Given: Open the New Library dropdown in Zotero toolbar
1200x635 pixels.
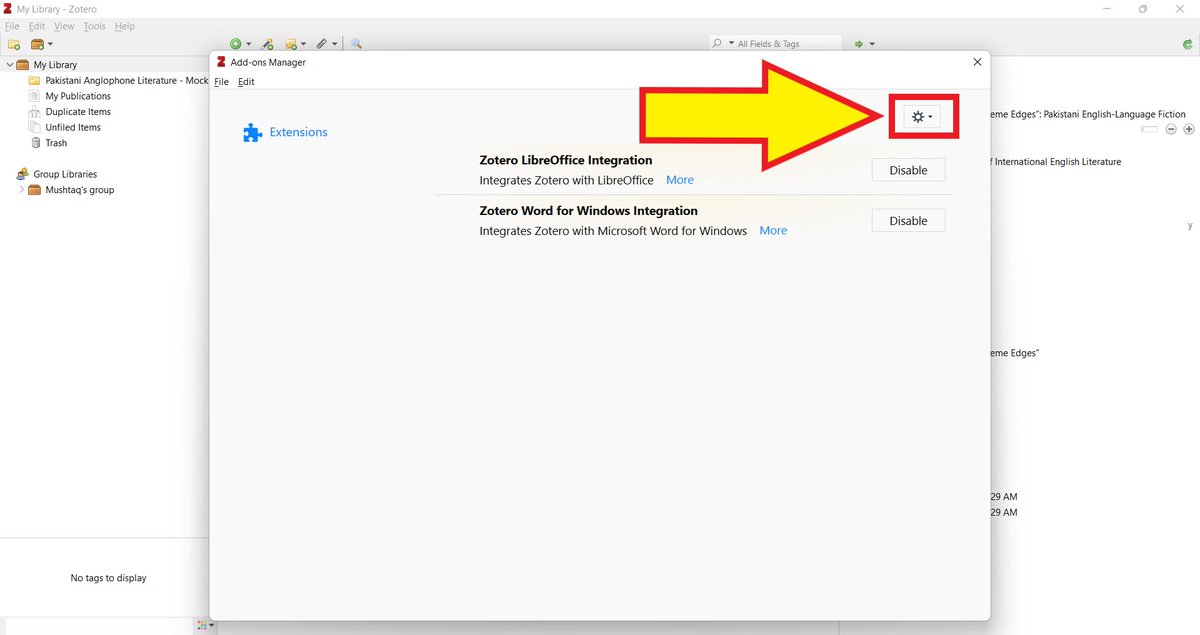Looking at the screenshot, I should [42, 44].
